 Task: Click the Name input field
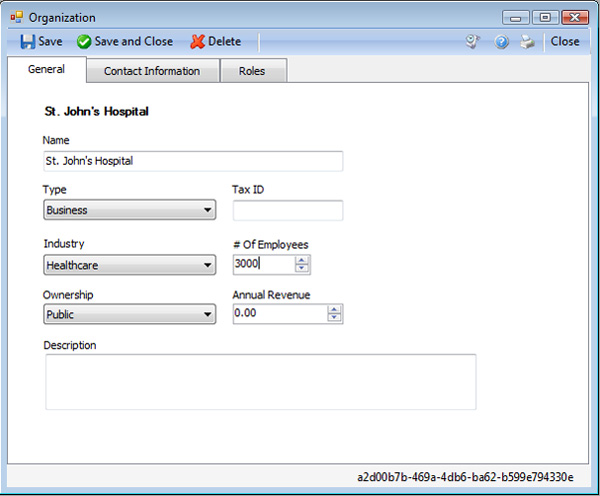tap(193, 161)
